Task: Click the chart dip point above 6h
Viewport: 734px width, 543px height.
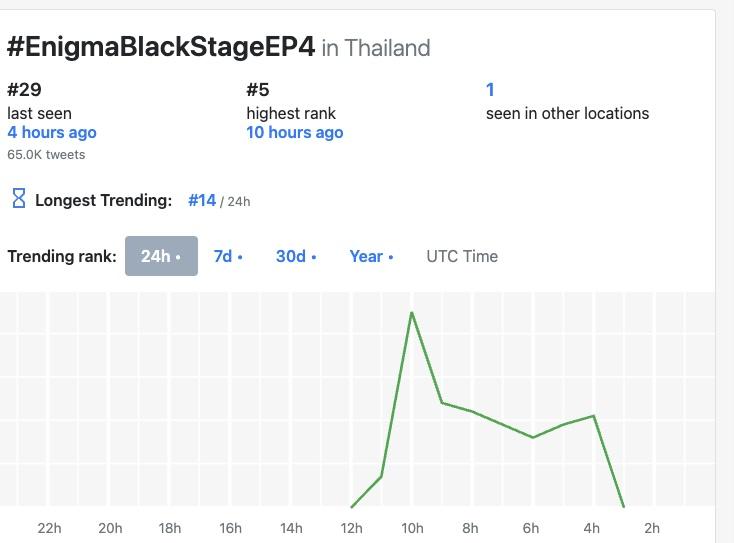Action: (x=533, y=437)
